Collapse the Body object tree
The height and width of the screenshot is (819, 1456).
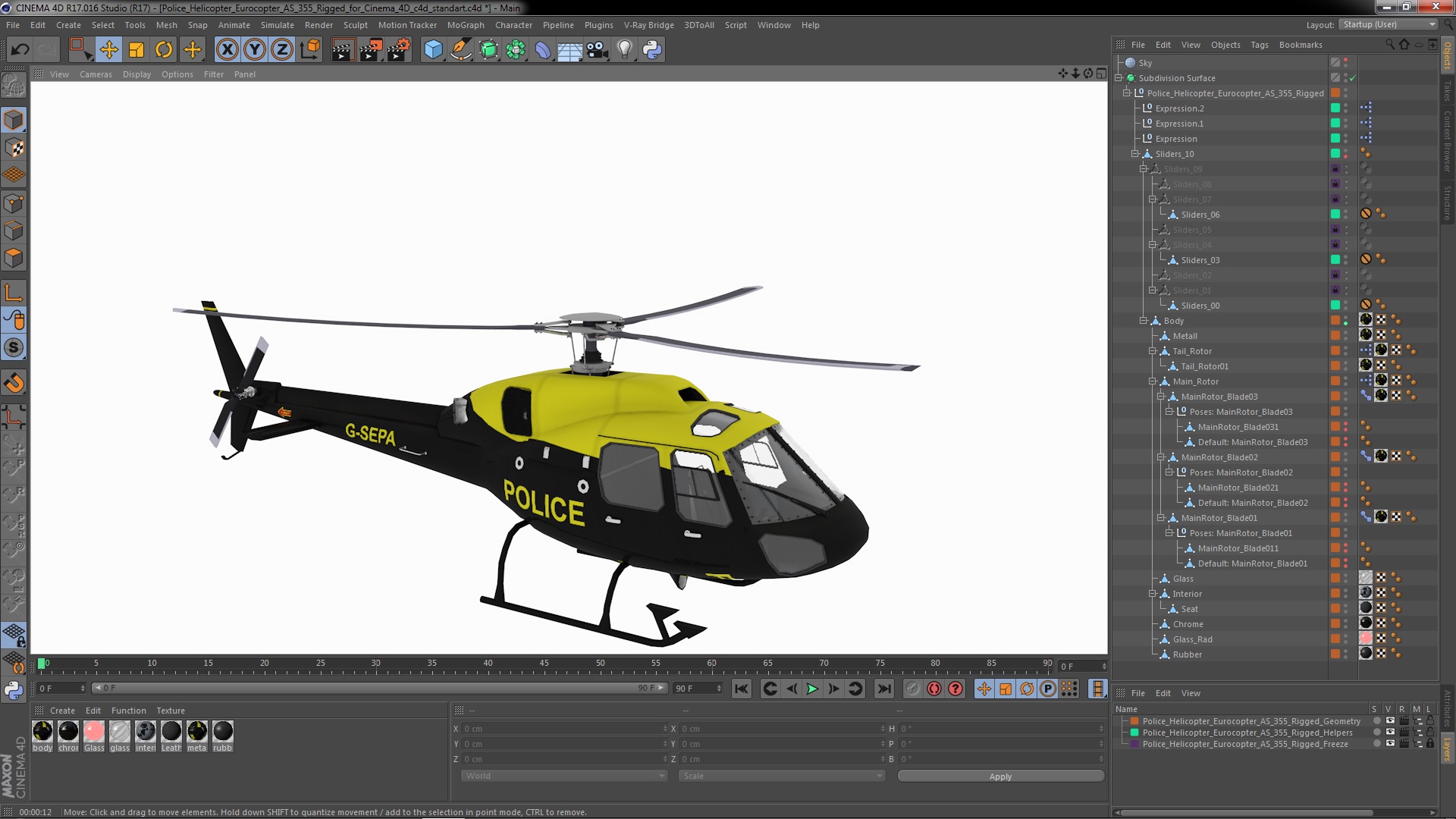click(x=1144, y=321)
